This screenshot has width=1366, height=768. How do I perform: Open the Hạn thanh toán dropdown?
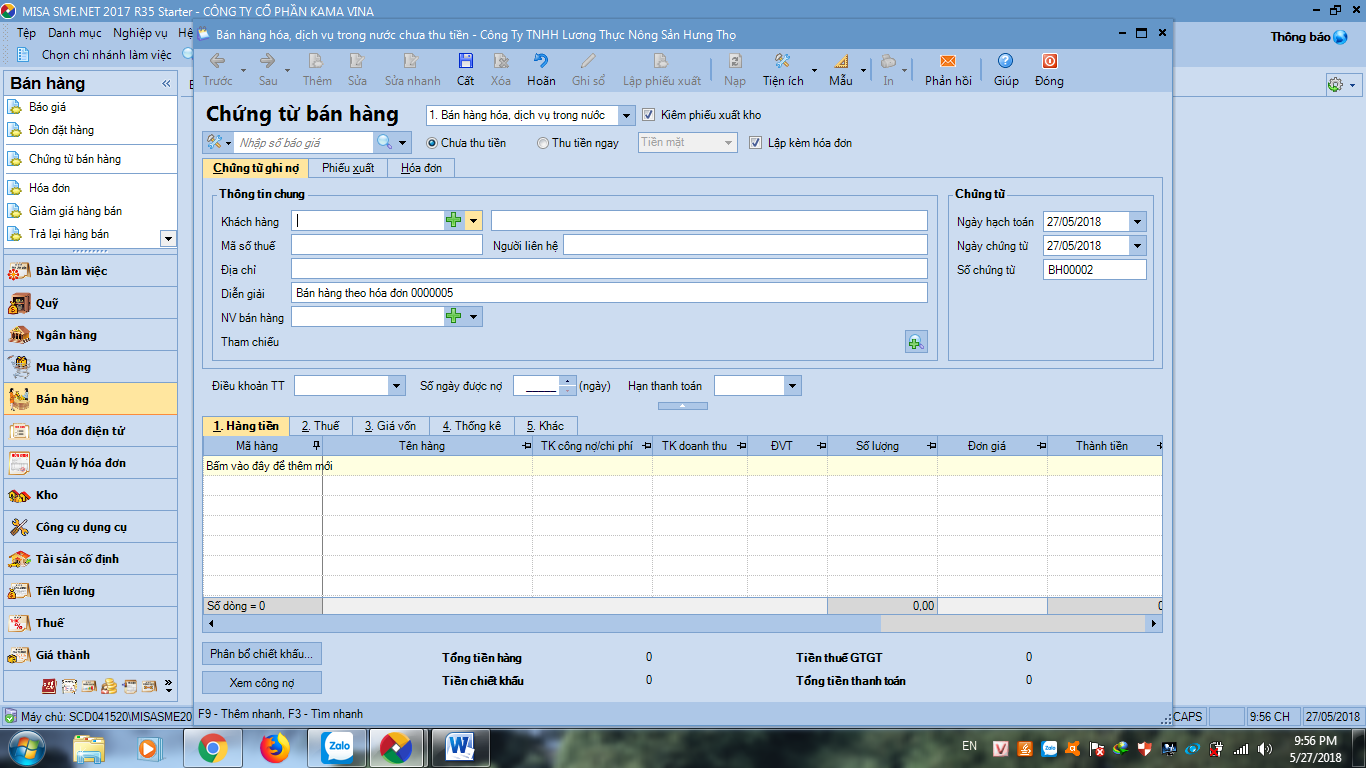tap(793, 386)
